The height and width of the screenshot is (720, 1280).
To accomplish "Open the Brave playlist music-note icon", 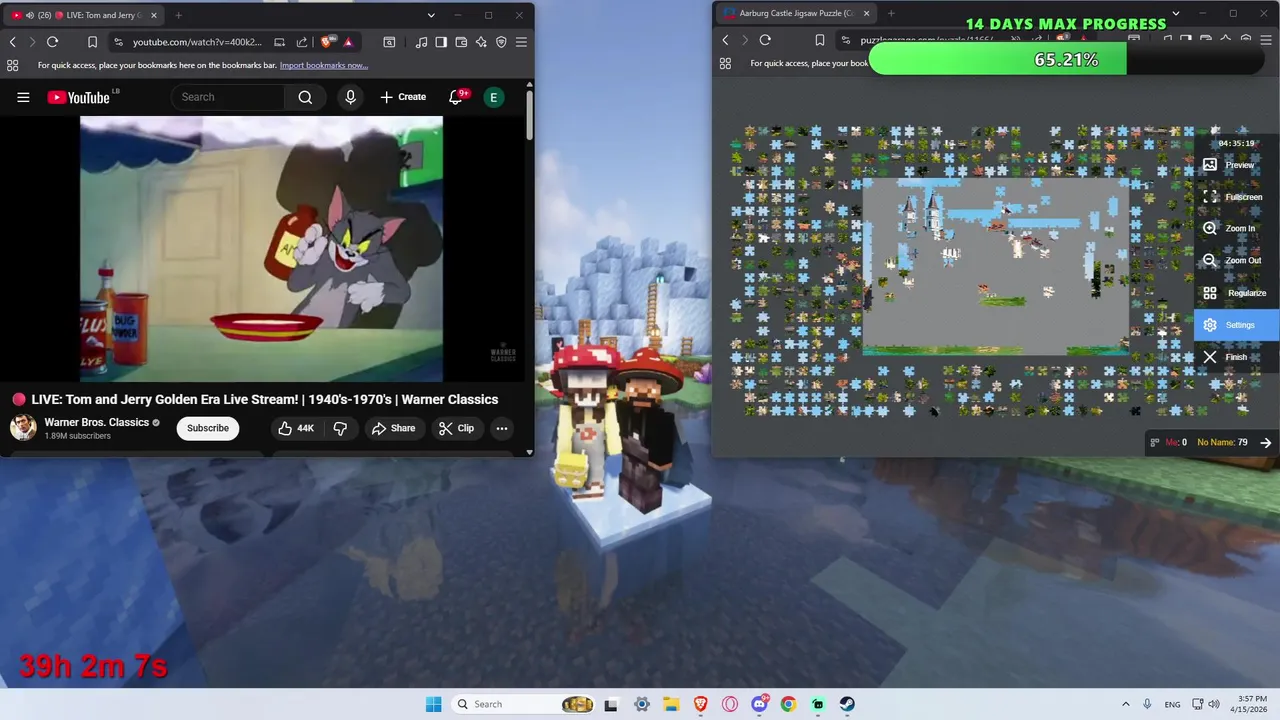I will tap(421, 42).
